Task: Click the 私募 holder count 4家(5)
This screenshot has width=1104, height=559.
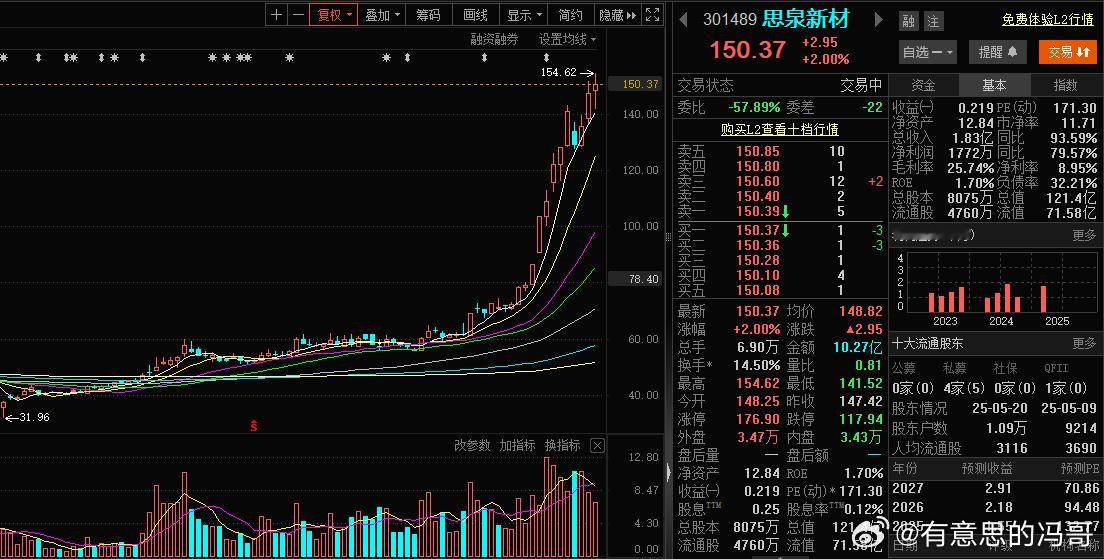Action: (x=965, y=388)
